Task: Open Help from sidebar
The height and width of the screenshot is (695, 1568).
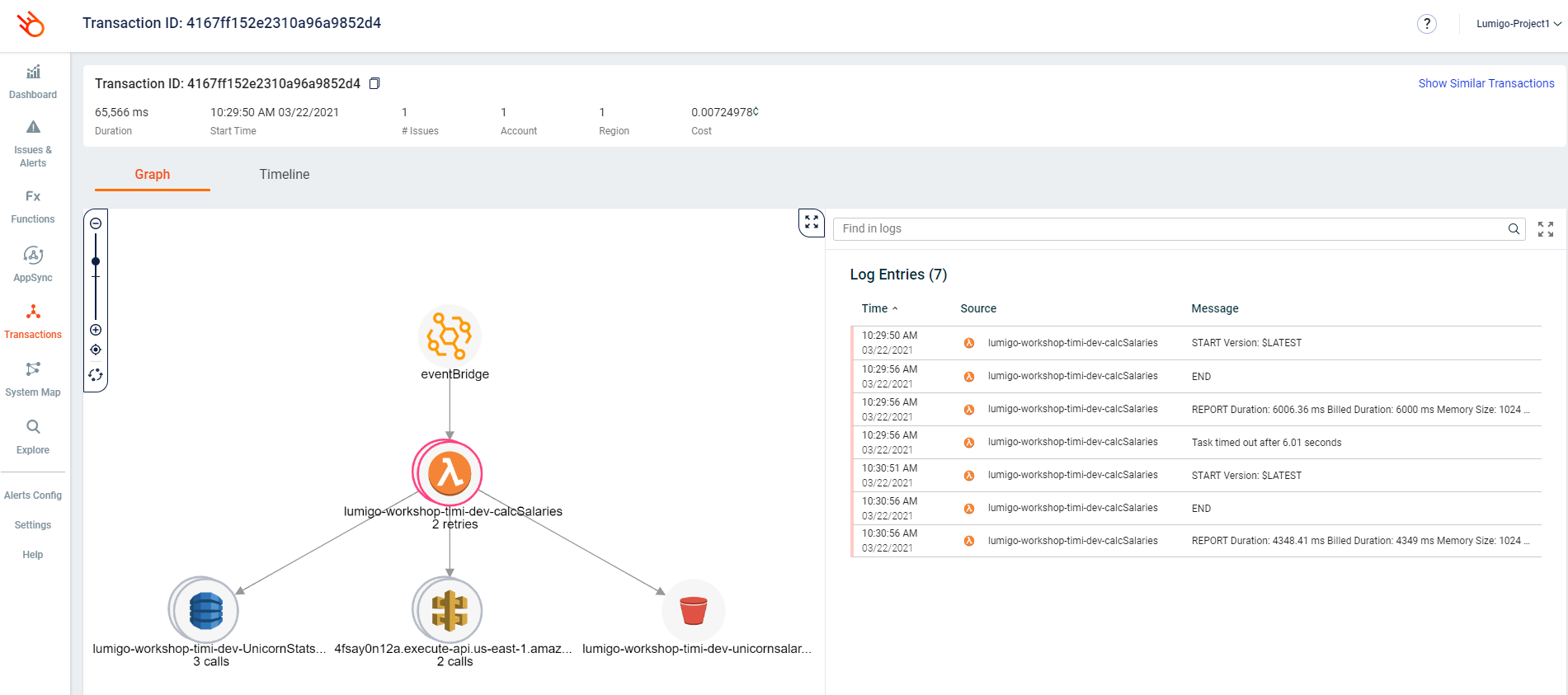Action: (x=33, y=555)
